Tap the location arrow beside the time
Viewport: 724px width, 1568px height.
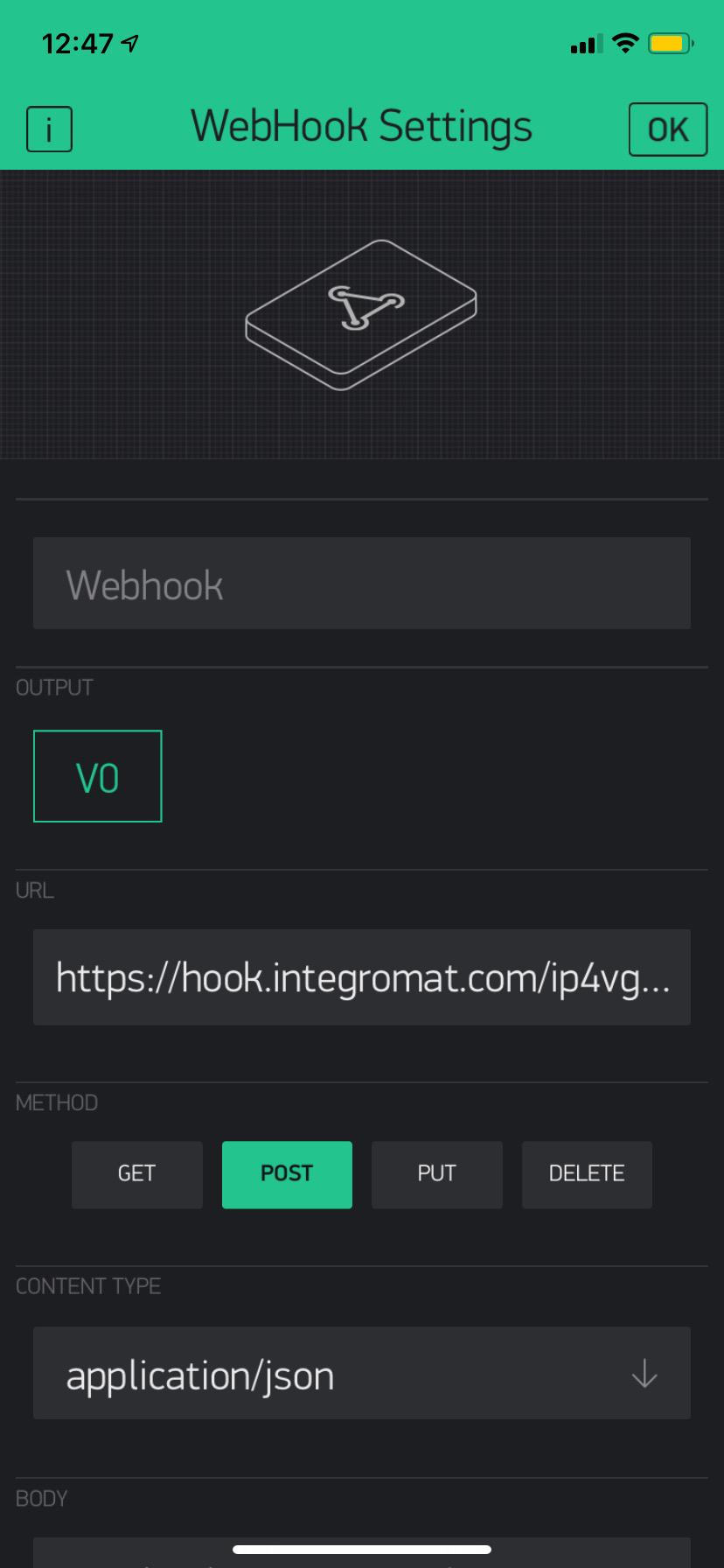point(131,43)
